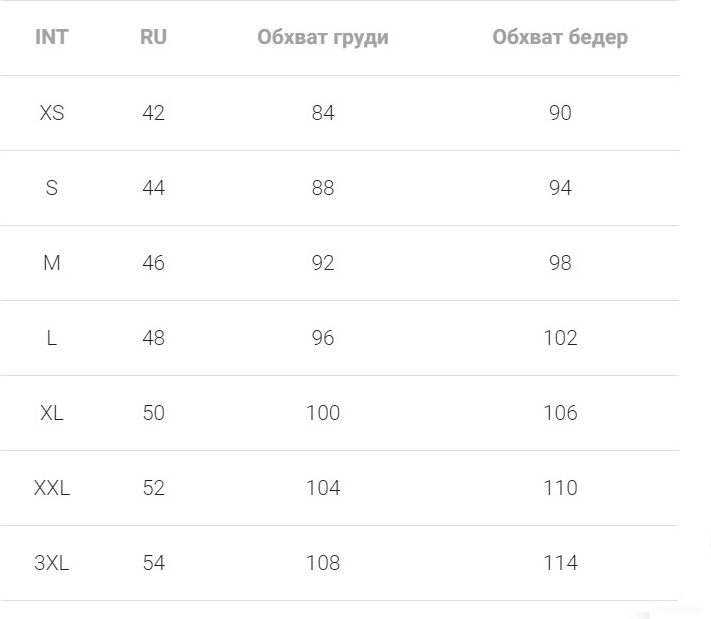711x619 pixels.
Task: Click the 3XL size row label
Action: [52, 563]
